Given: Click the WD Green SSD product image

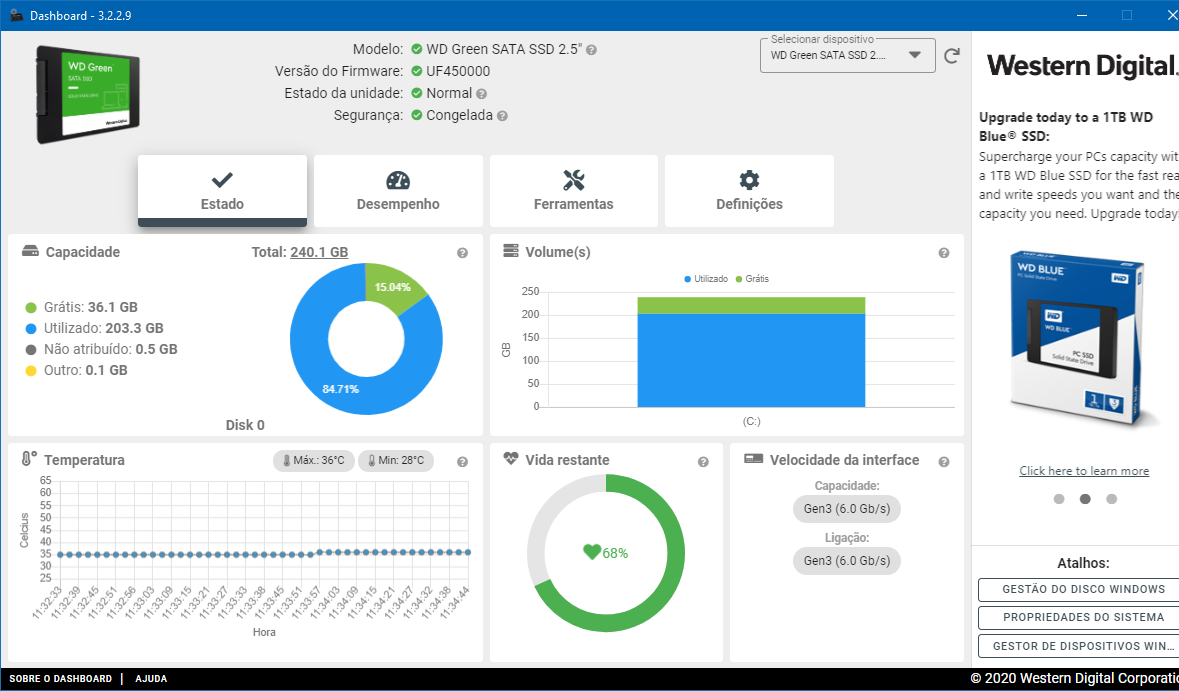Looking at the screenshot, I should 88,94.
